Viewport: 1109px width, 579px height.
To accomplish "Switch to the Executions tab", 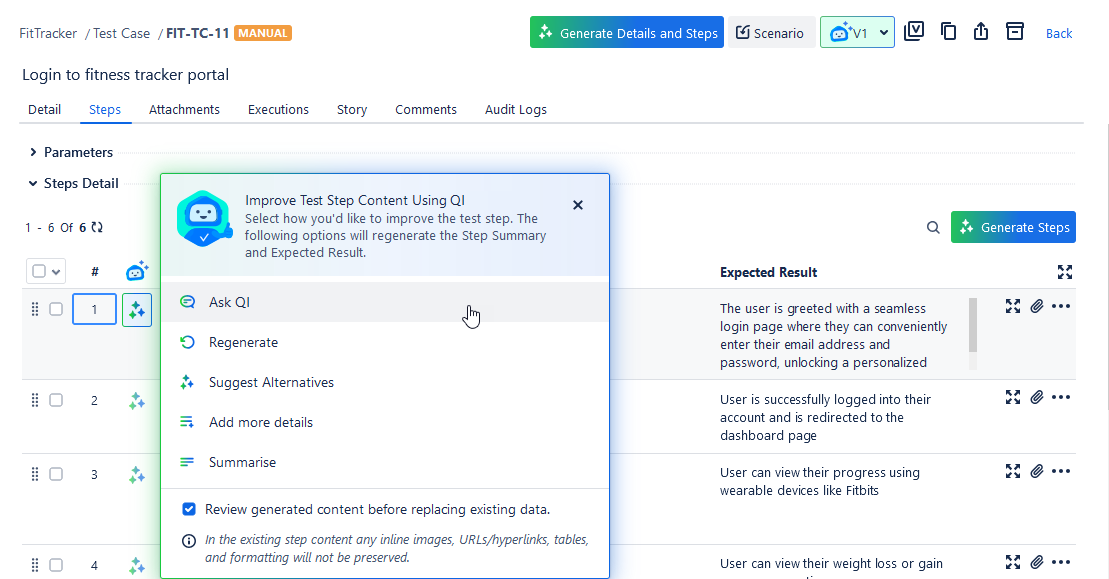I will [278, 110].
